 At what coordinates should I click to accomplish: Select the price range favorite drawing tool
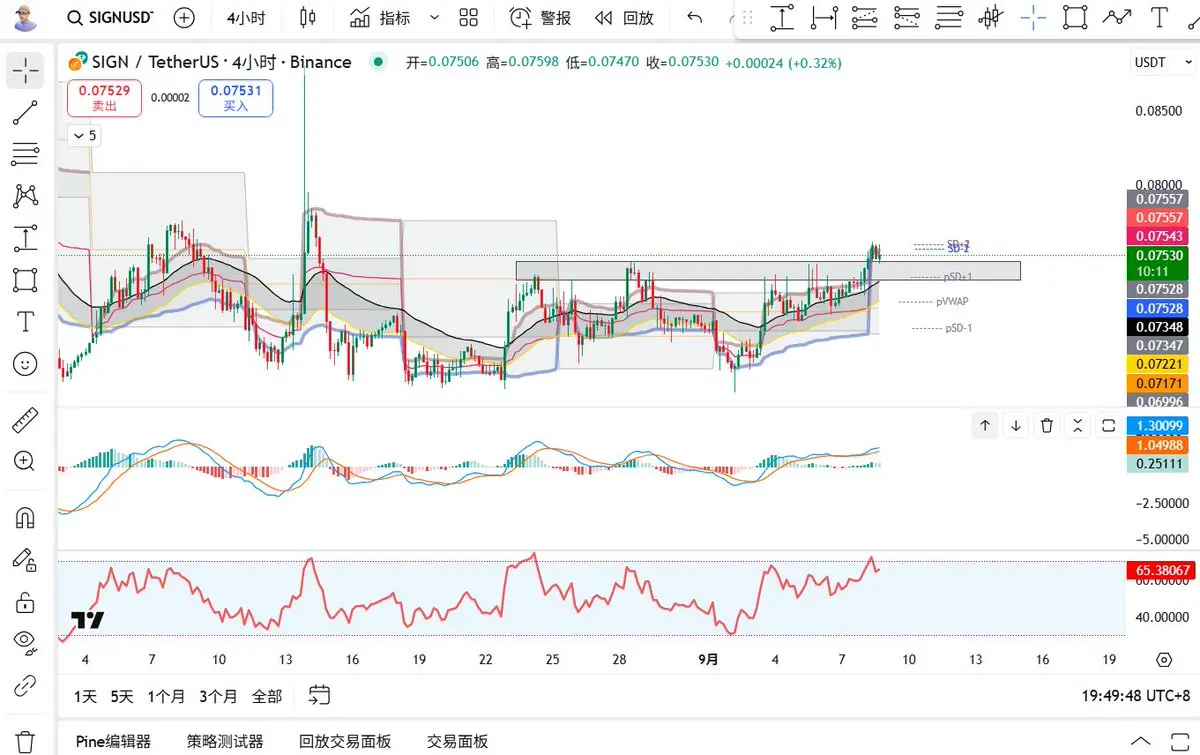pos(782,17)
